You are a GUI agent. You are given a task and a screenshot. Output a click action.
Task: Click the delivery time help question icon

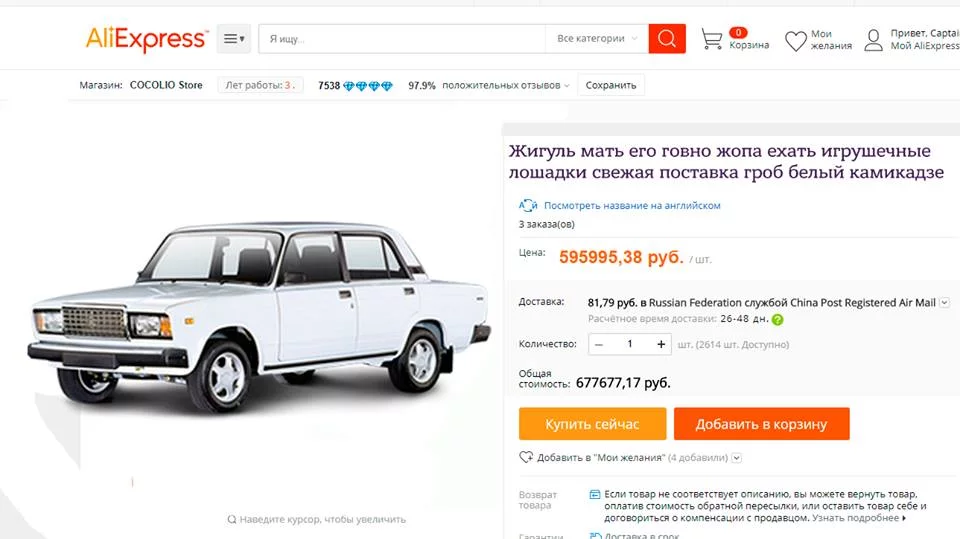point(777,320)
